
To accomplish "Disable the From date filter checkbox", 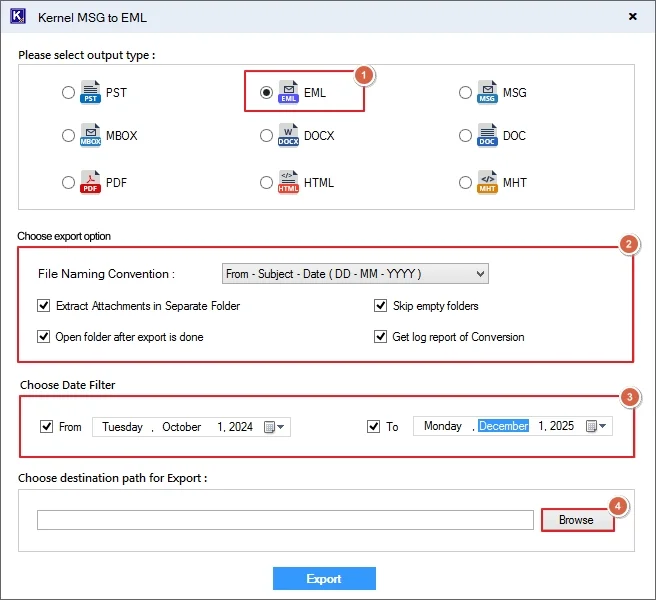I will (46, 427).
